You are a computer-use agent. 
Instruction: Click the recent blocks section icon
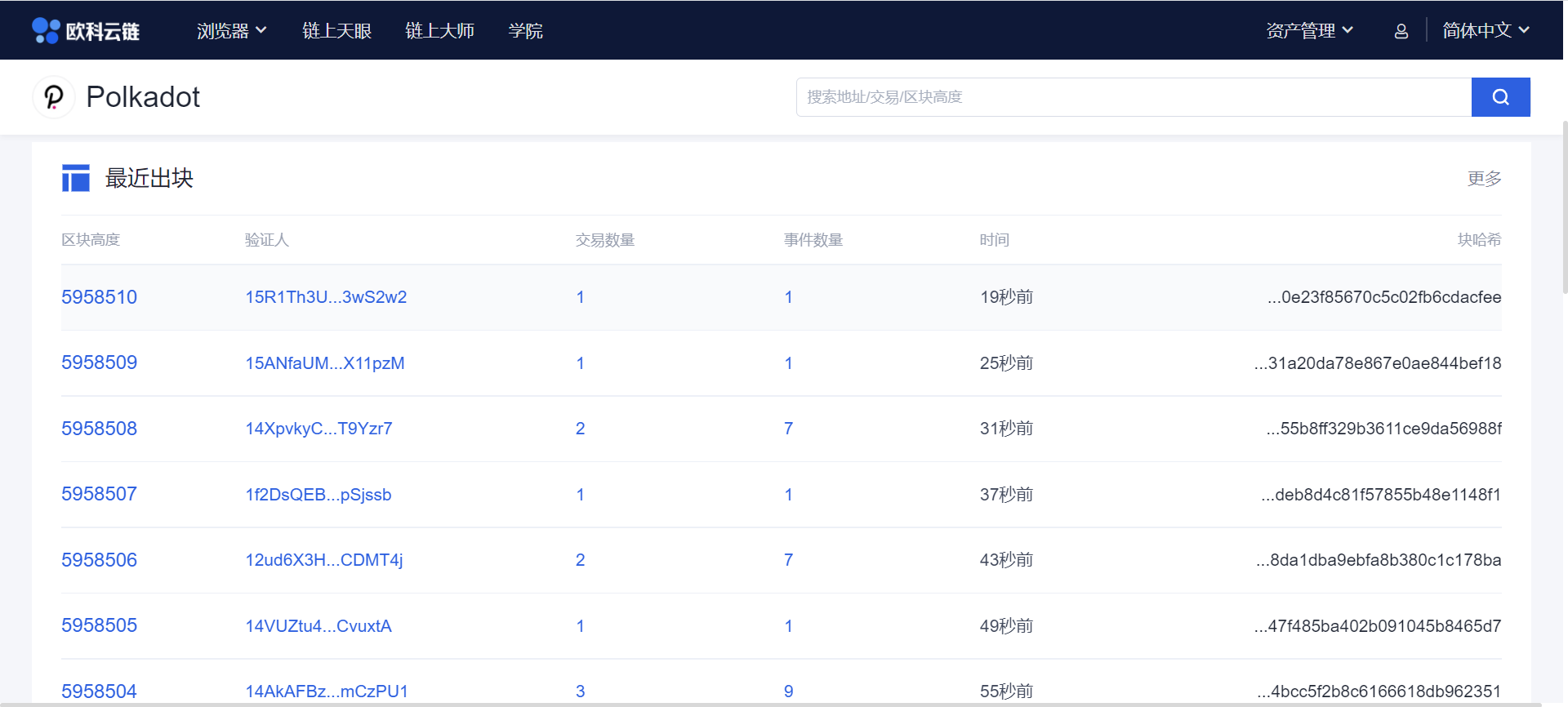(x=76, y=178)
